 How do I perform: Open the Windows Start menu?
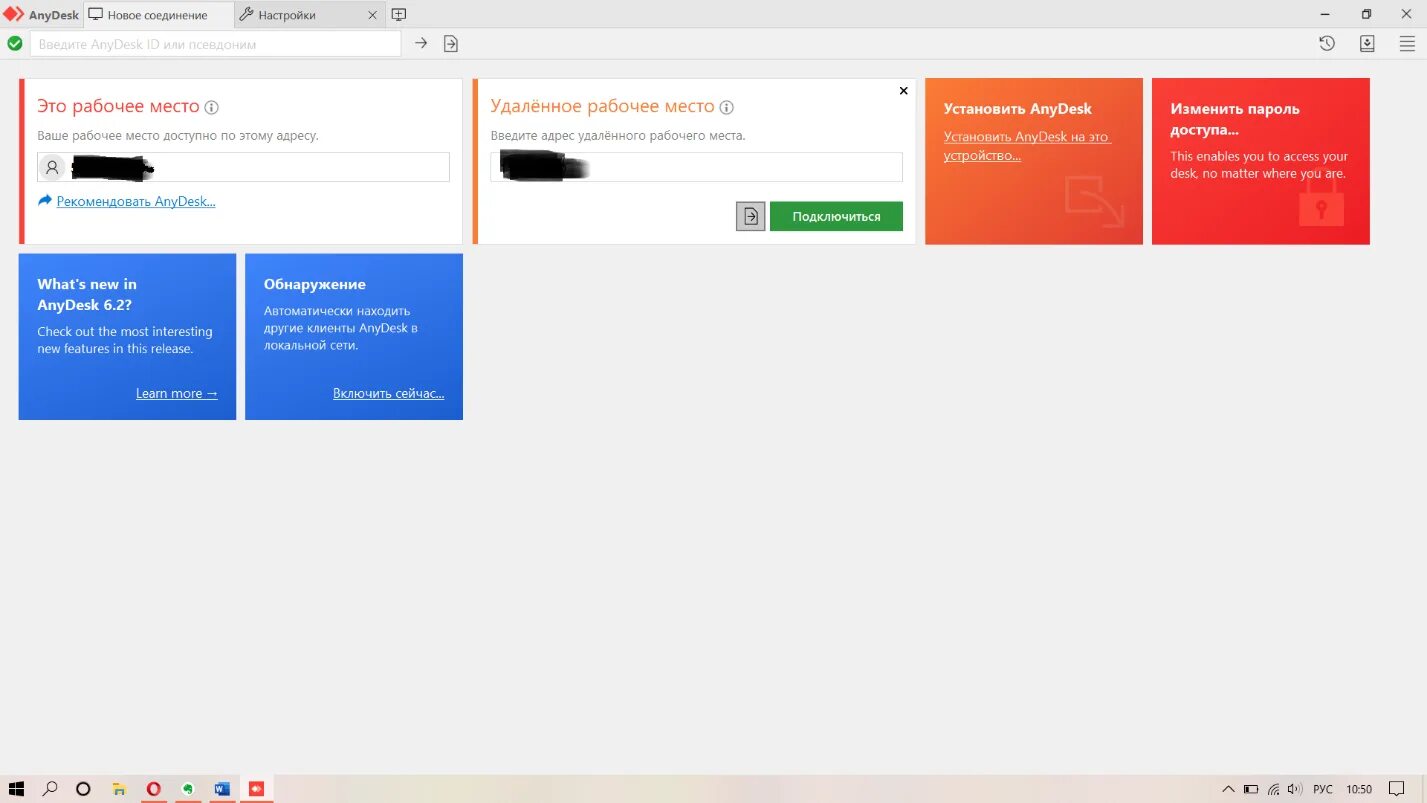(16, 789)
